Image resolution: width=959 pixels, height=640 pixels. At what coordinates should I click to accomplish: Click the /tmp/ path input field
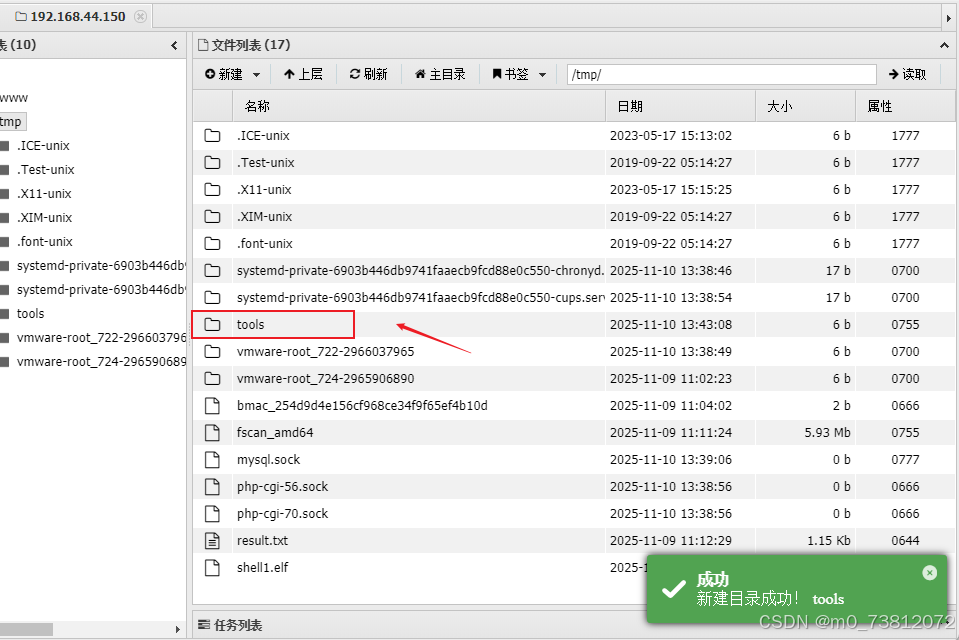point(722,75)
